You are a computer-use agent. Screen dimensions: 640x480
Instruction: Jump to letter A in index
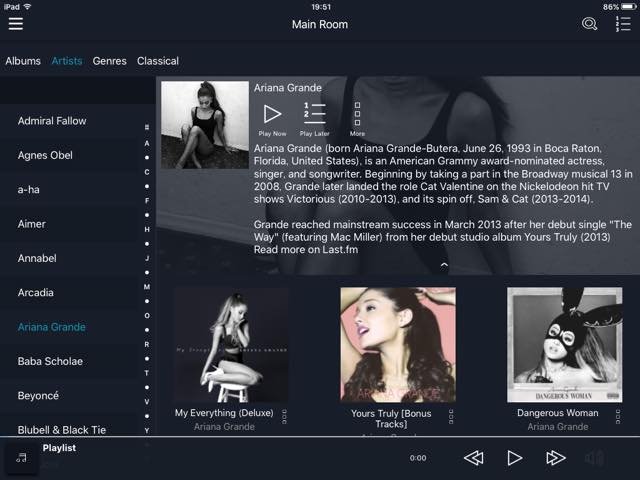coord(147,143)
